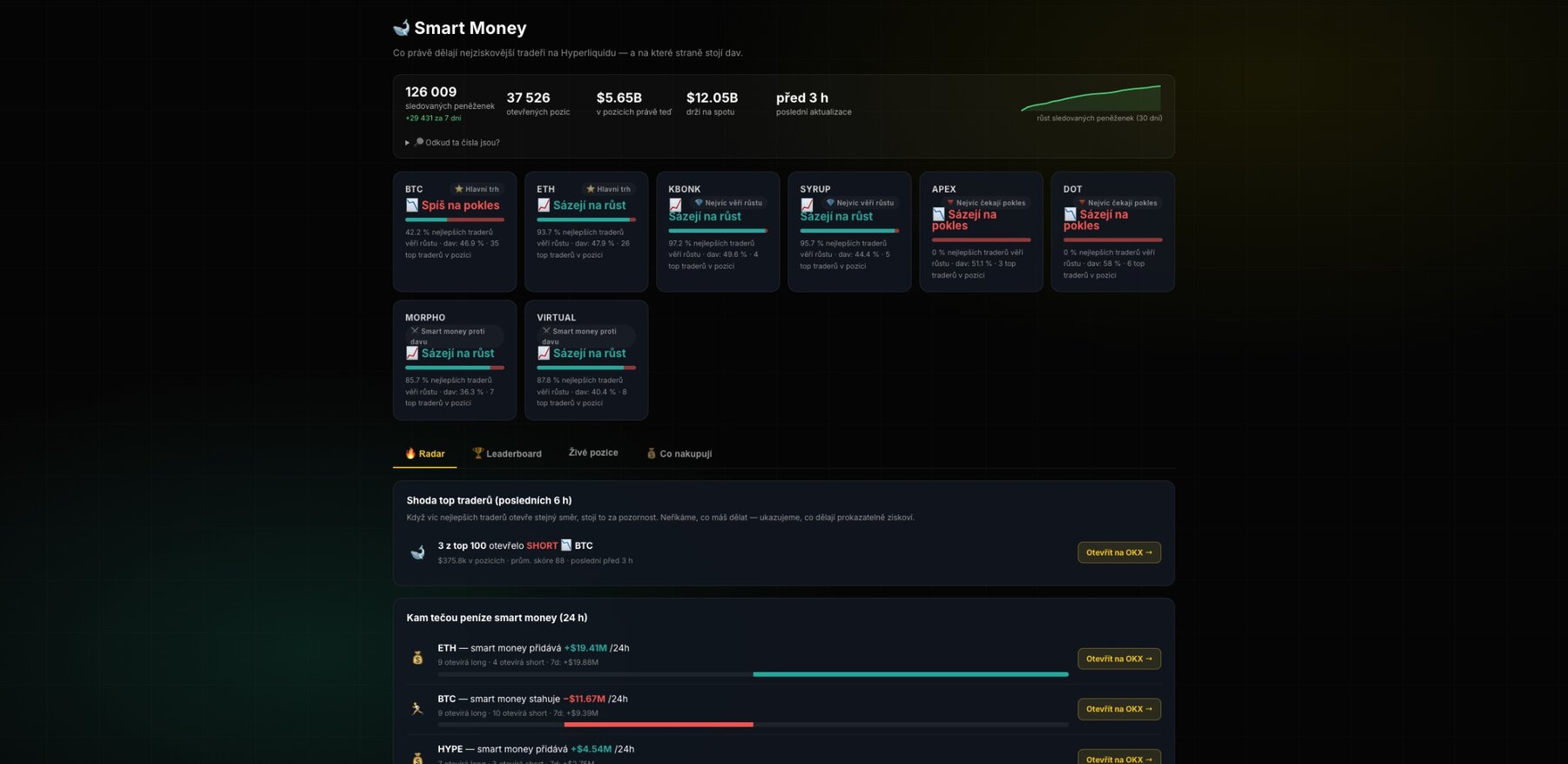Click the 'Nejvíc čekají pokles' badge on DOT
The height and width of the screenshot is (764, 1568).
[x=1118, y=202]
